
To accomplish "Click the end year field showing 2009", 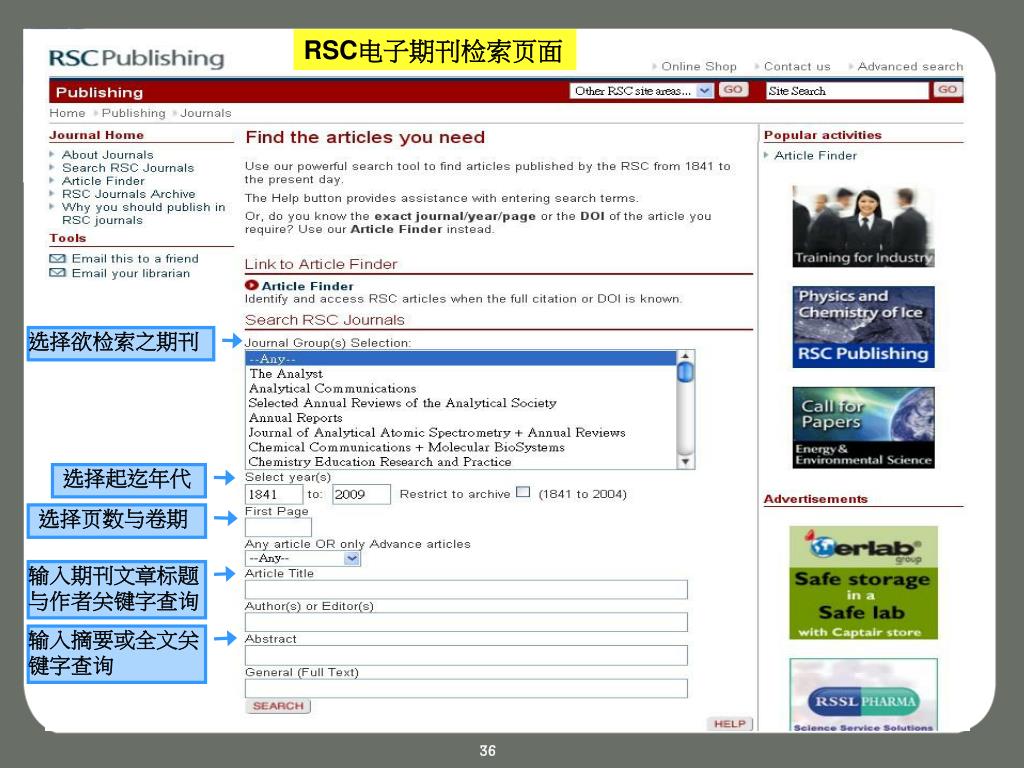I will (x=361, y=494).
